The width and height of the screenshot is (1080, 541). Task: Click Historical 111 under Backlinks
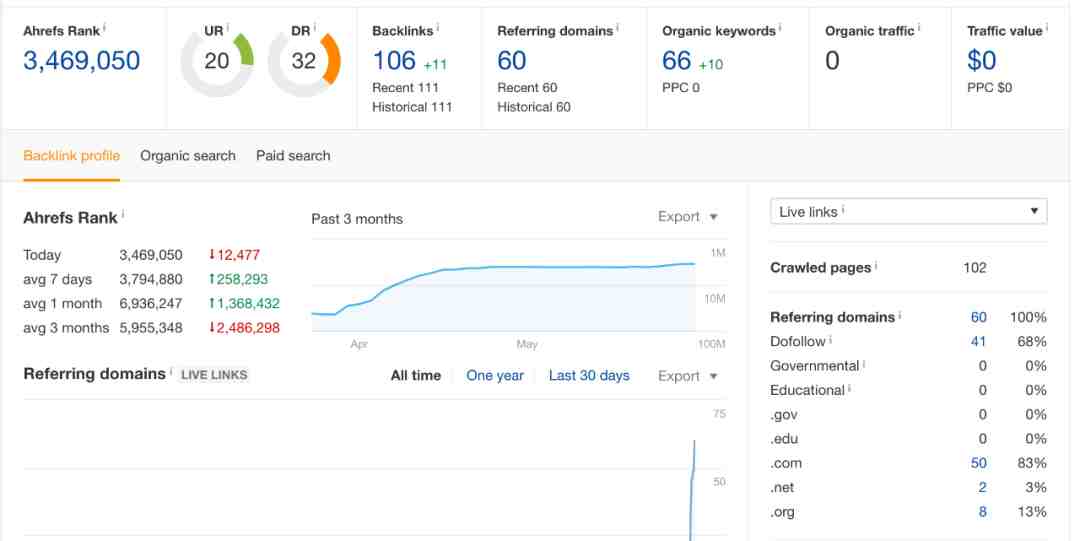click(412, 107)
